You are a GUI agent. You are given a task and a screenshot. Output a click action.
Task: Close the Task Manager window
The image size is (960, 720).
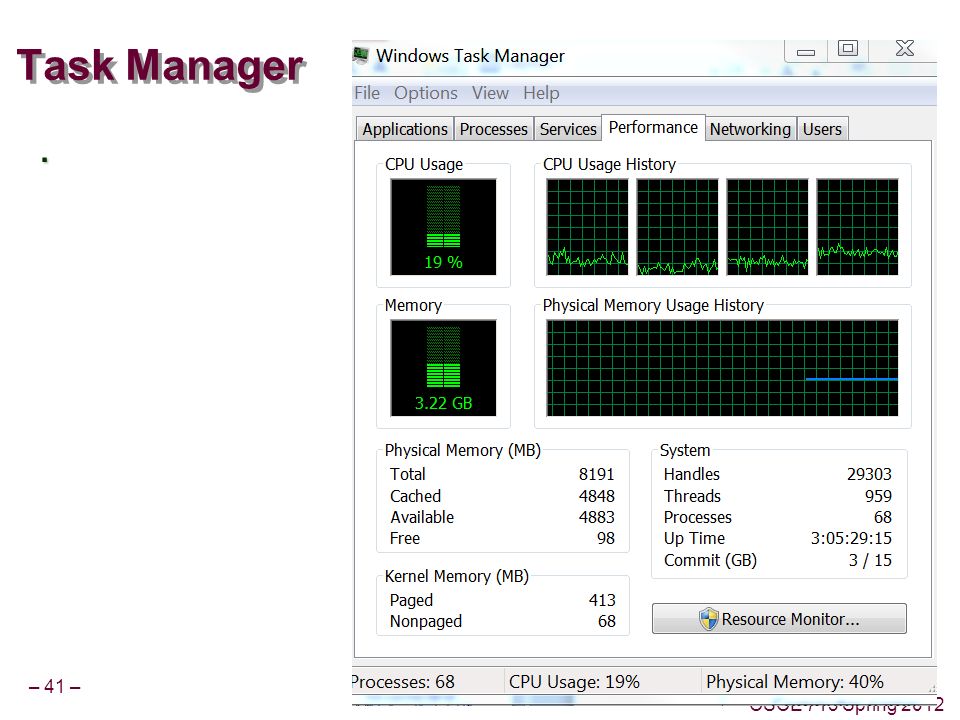tap(904, 49)
